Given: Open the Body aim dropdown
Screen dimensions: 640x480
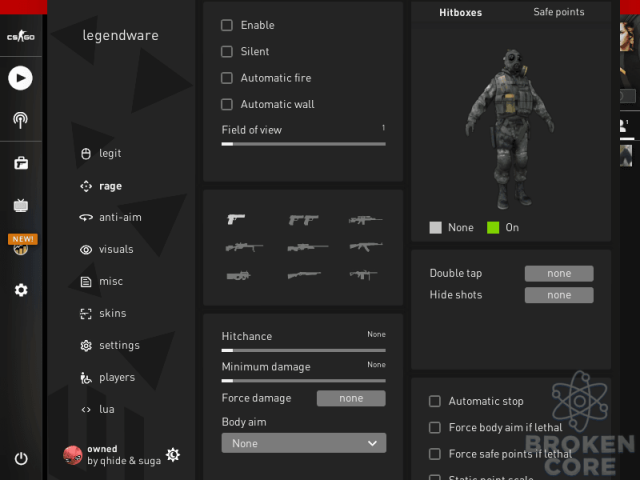Looking at the screenshot, I should pos(304,443).
